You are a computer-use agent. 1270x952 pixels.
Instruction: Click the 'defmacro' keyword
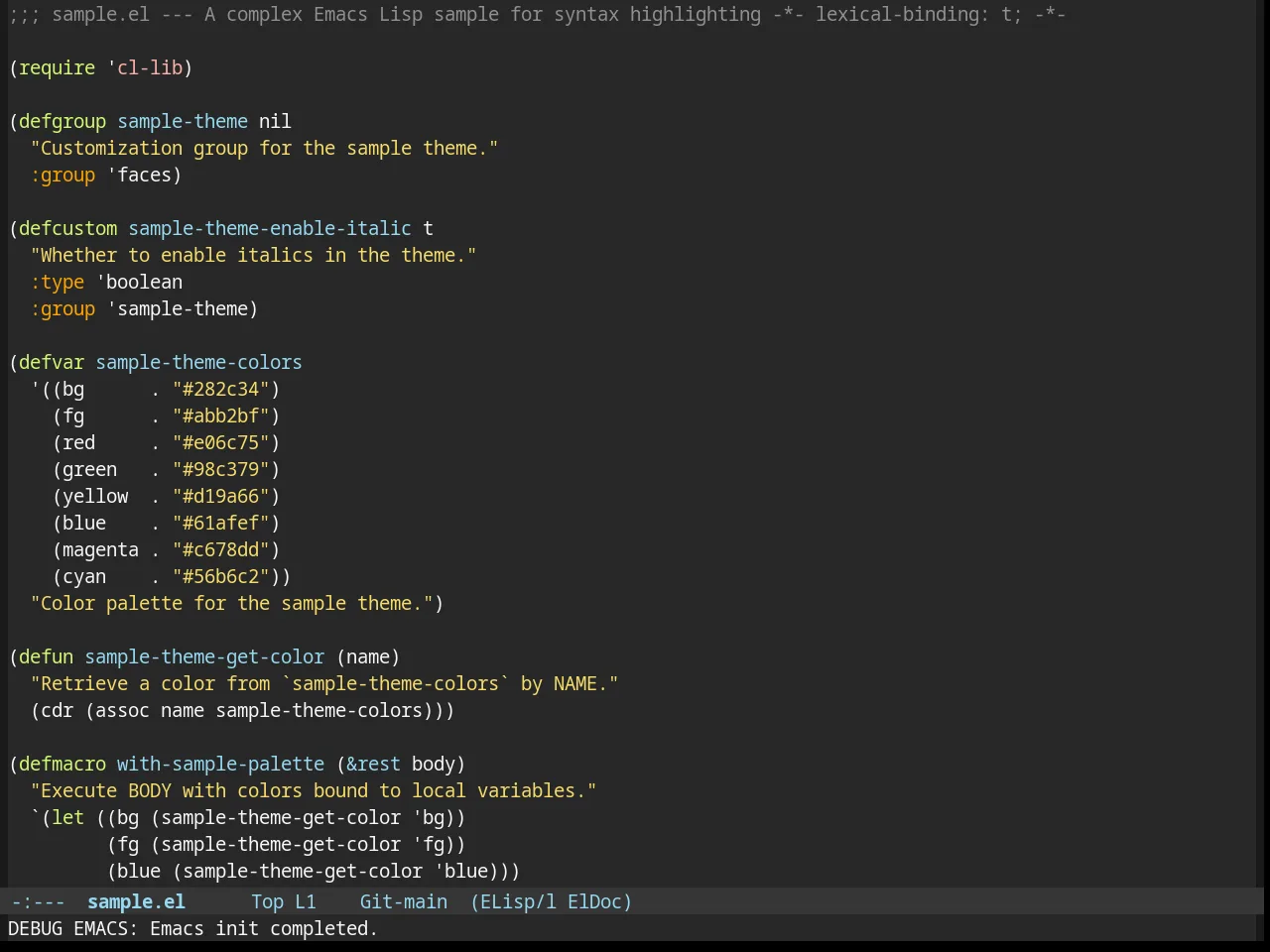point(63,764)
